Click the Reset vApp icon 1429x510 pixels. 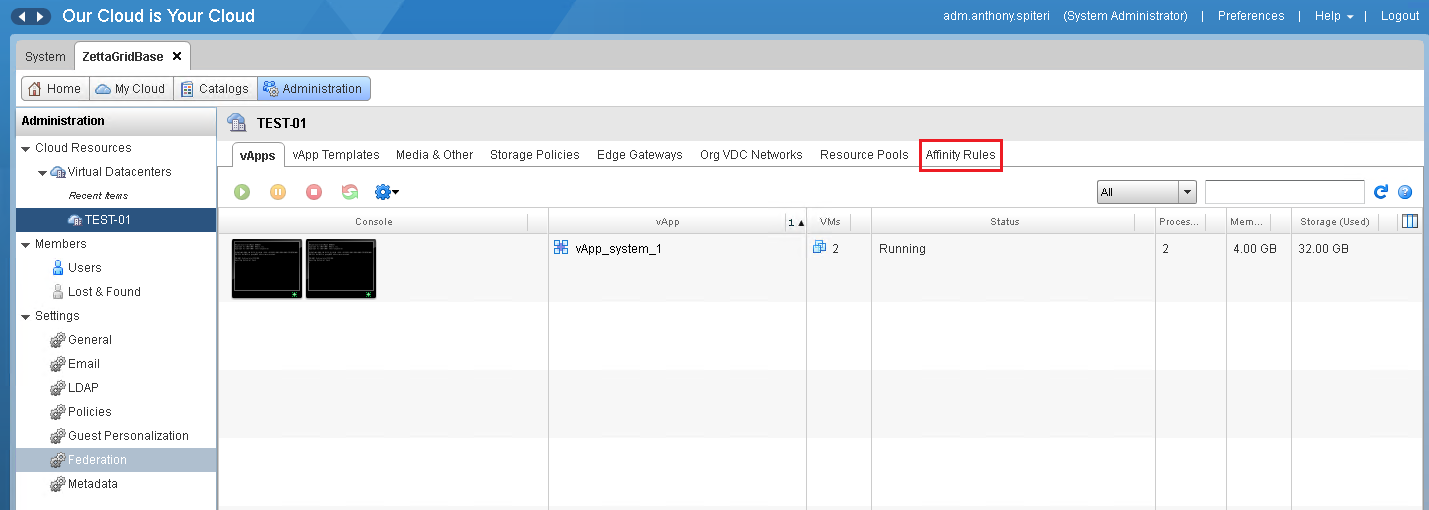coord(350,192)
